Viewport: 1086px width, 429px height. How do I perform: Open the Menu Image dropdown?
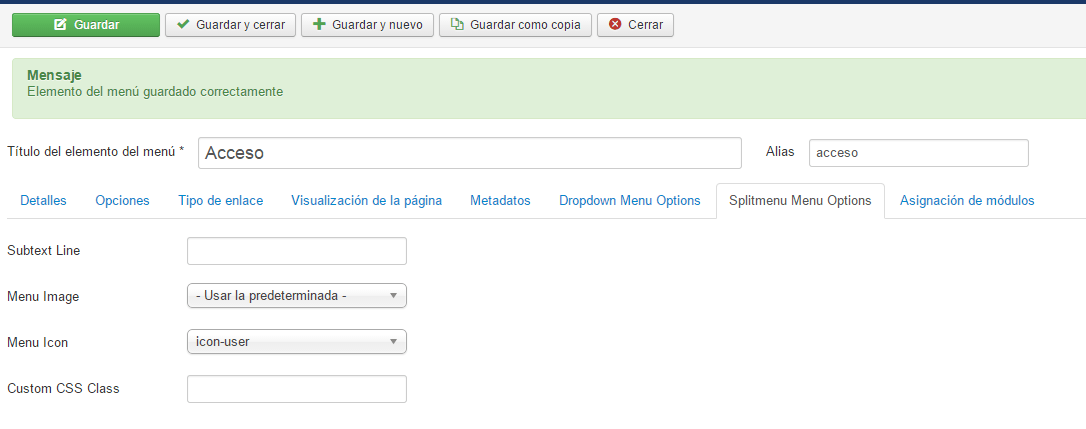point(296,296)
